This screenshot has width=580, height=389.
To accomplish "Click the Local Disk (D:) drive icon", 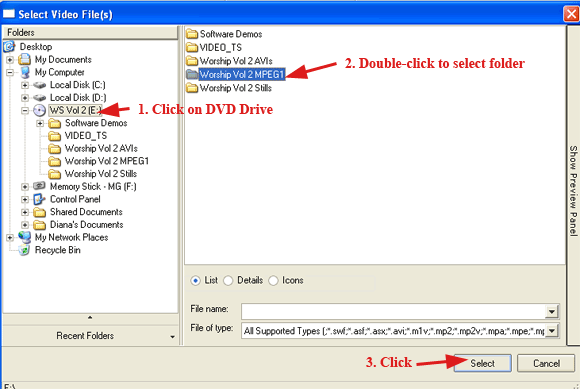I will 39,98.
